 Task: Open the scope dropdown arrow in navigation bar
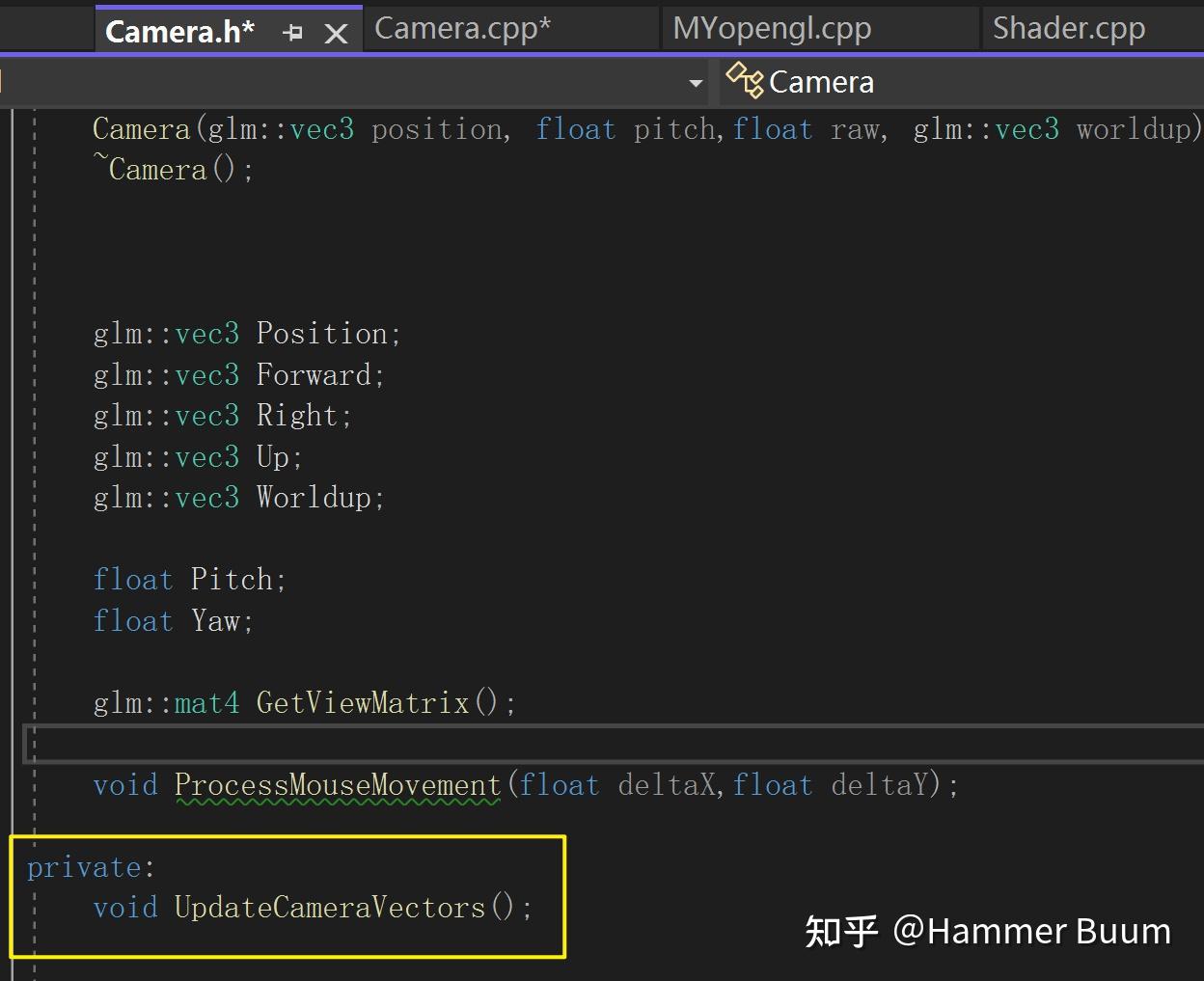[696, 83]
